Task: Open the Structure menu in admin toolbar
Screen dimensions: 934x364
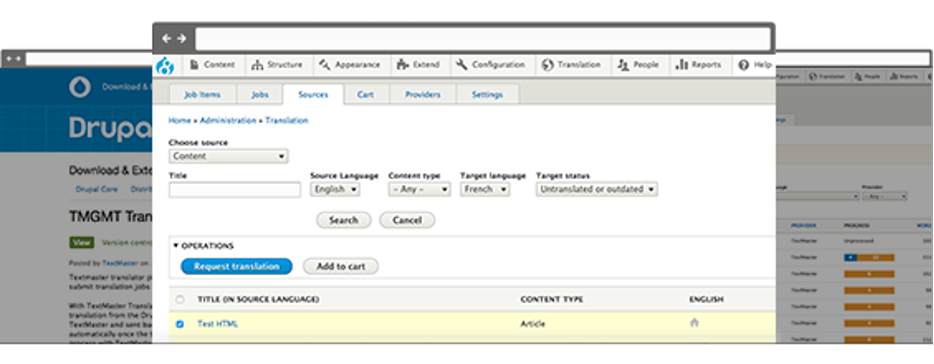Action: point(277,65)
